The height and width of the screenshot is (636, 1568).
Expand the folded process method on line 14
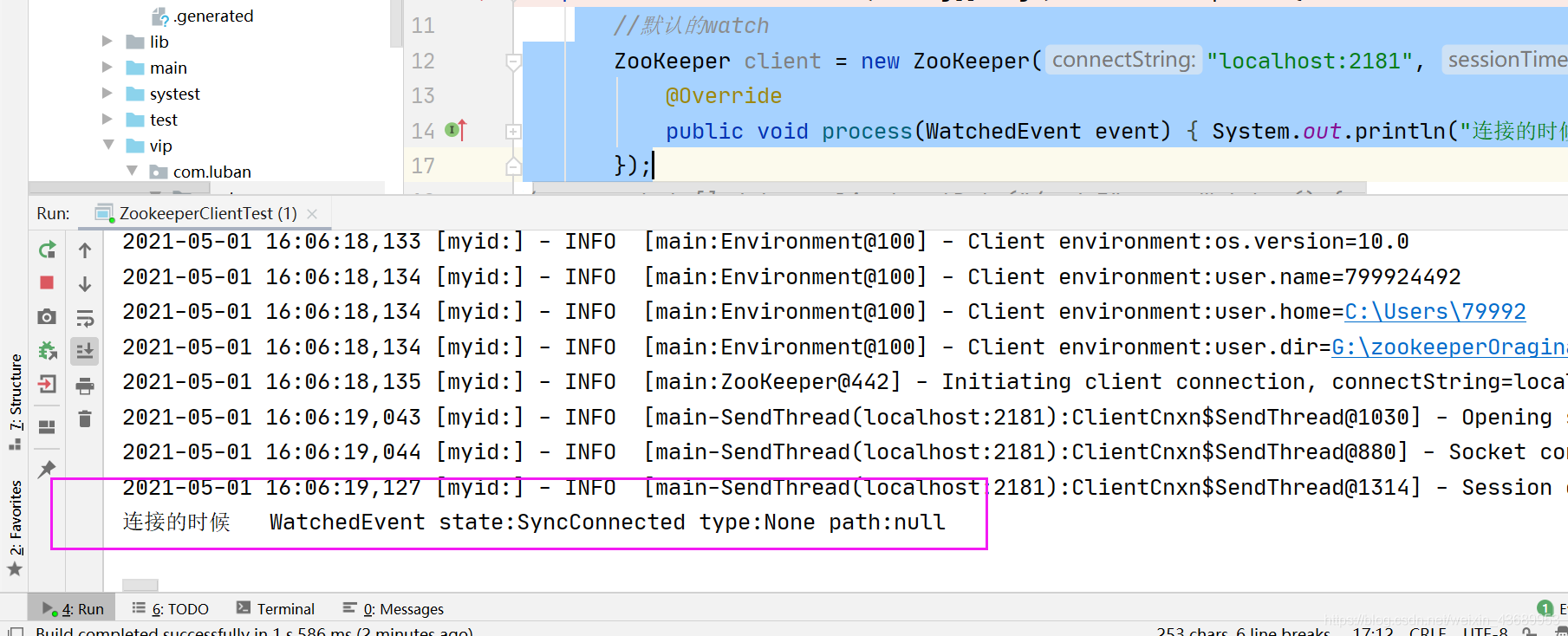(513, 132)
